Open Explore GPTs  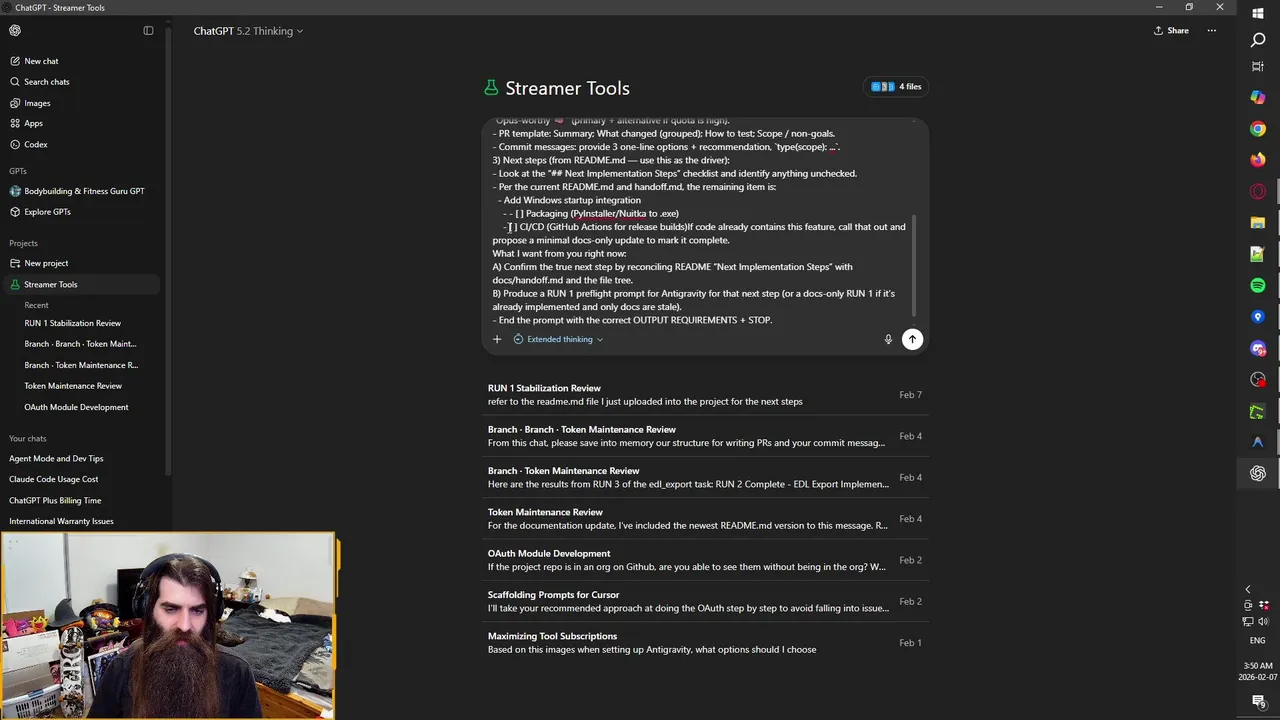coord(47,212)
